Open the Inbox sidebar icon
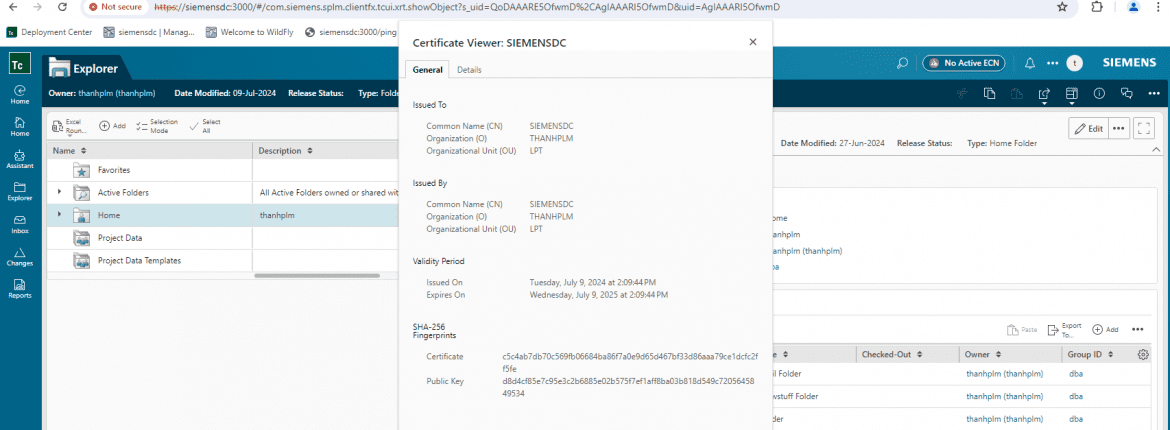The image size is (1170, 430). pyautogui.click(x=20, y=224)
